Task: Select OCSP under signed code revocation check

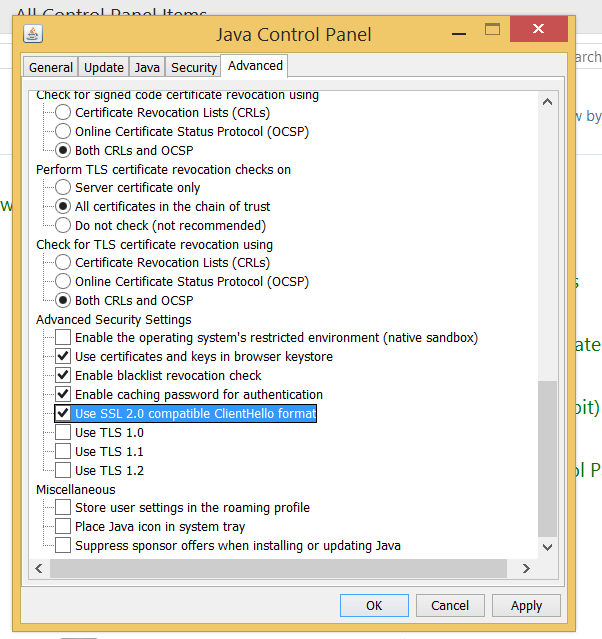Action: click(63, 131)
